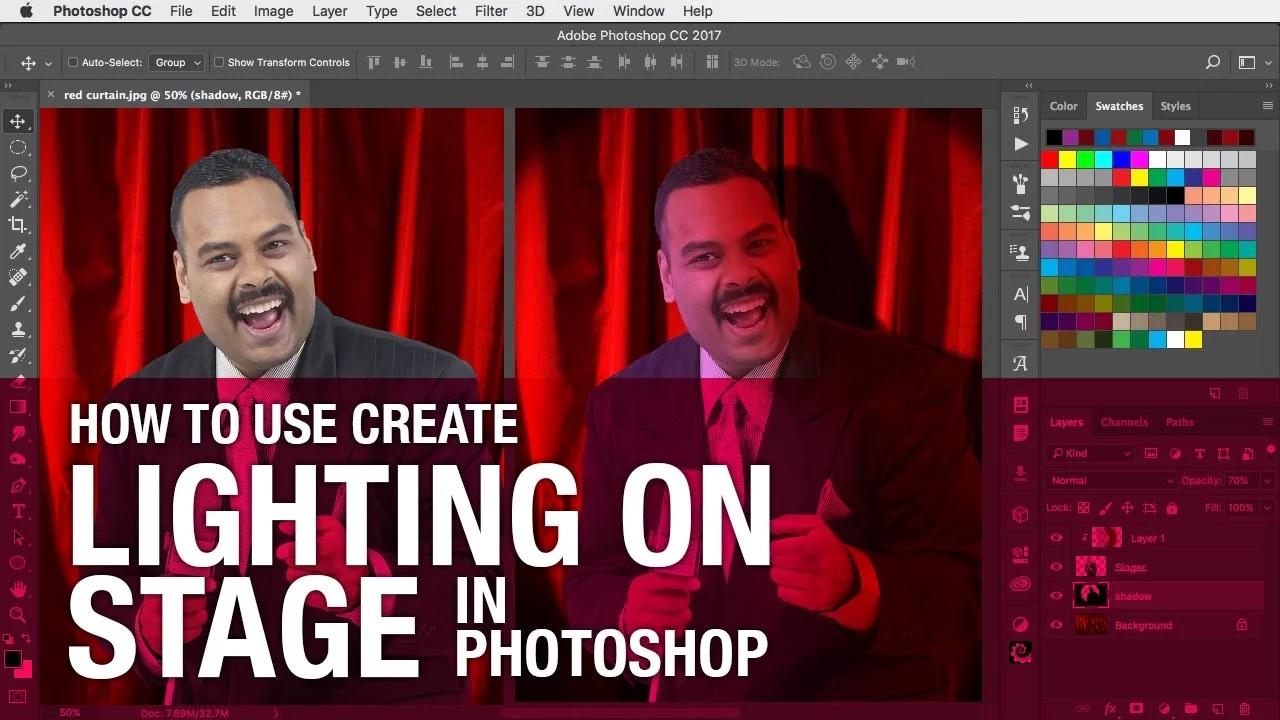Close the red curtain.jpg document tab
Screen dimensions: 1280x720
point(51,95)
